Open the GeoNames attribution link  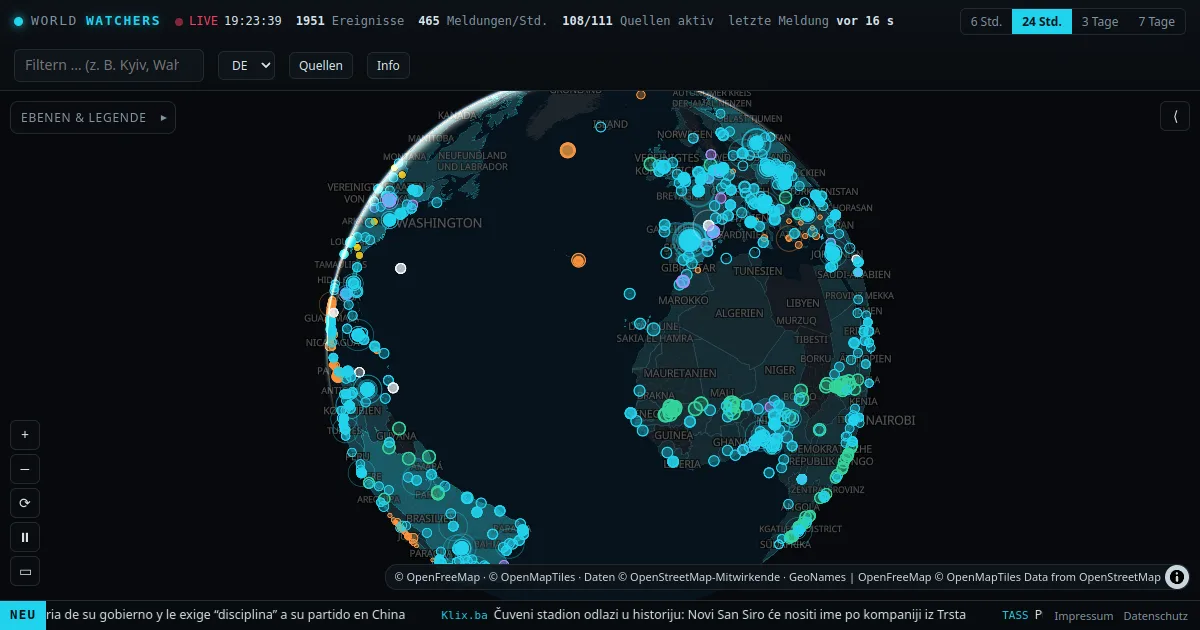819,577
